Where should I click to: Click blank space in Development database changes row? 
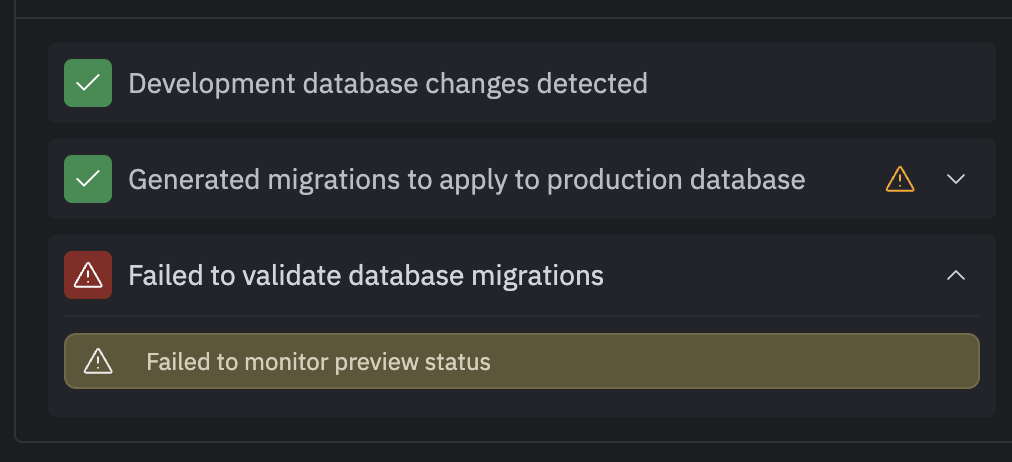[820, 83]
